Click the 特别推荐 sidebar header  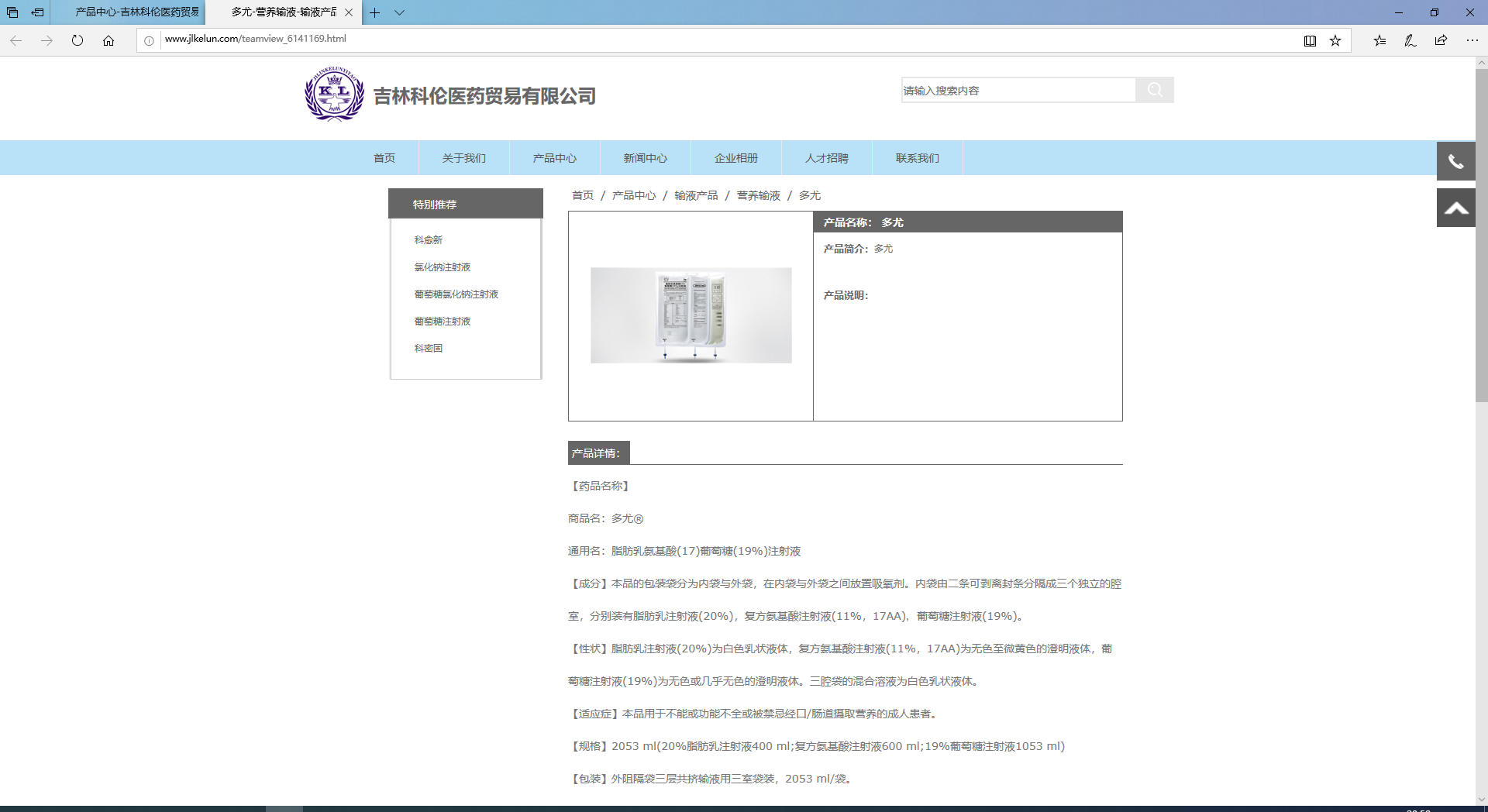[x=465, y=204]
